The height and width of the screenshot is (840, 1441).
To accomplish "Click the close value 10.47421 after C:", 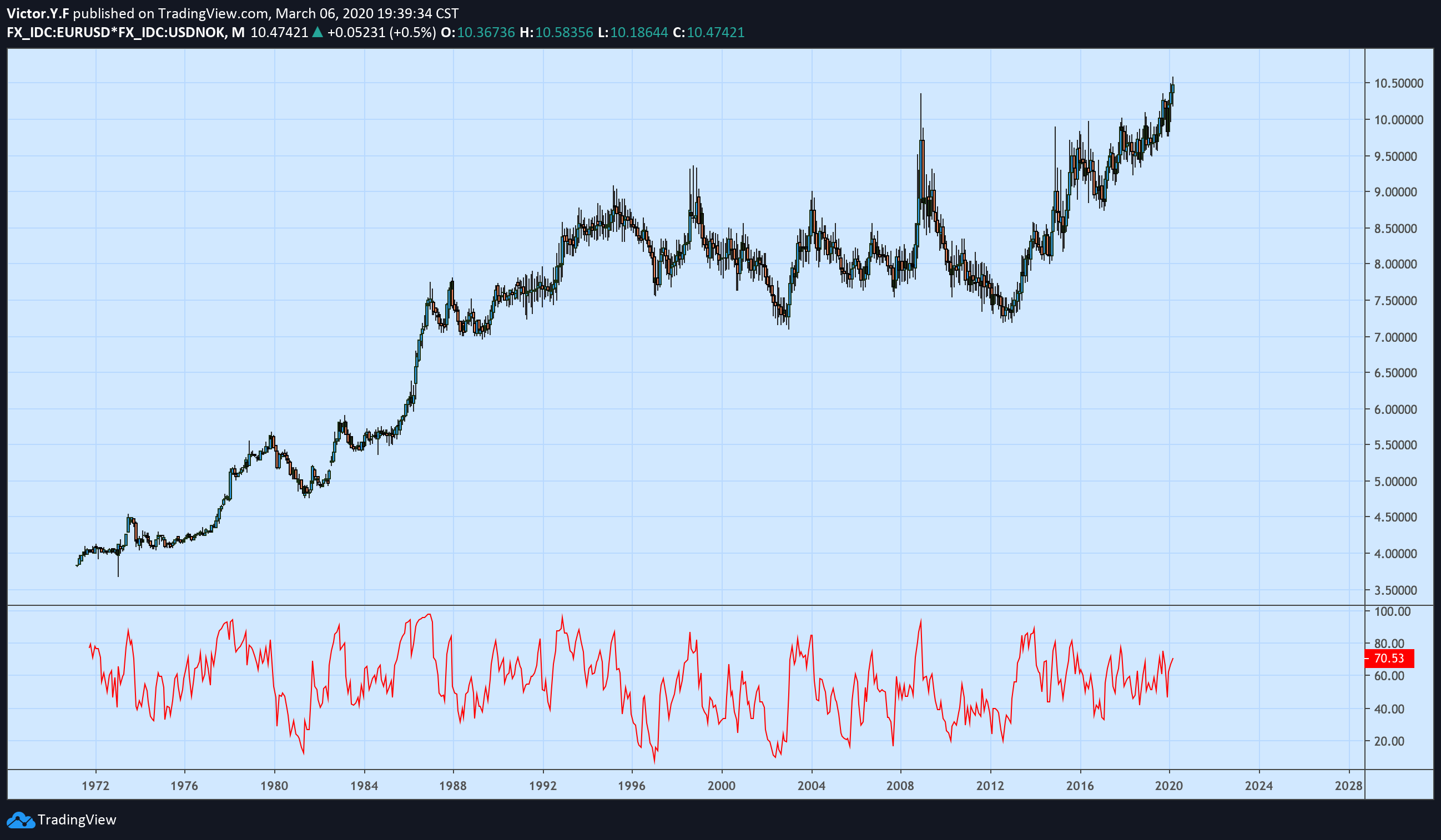I will pos(716,33).
